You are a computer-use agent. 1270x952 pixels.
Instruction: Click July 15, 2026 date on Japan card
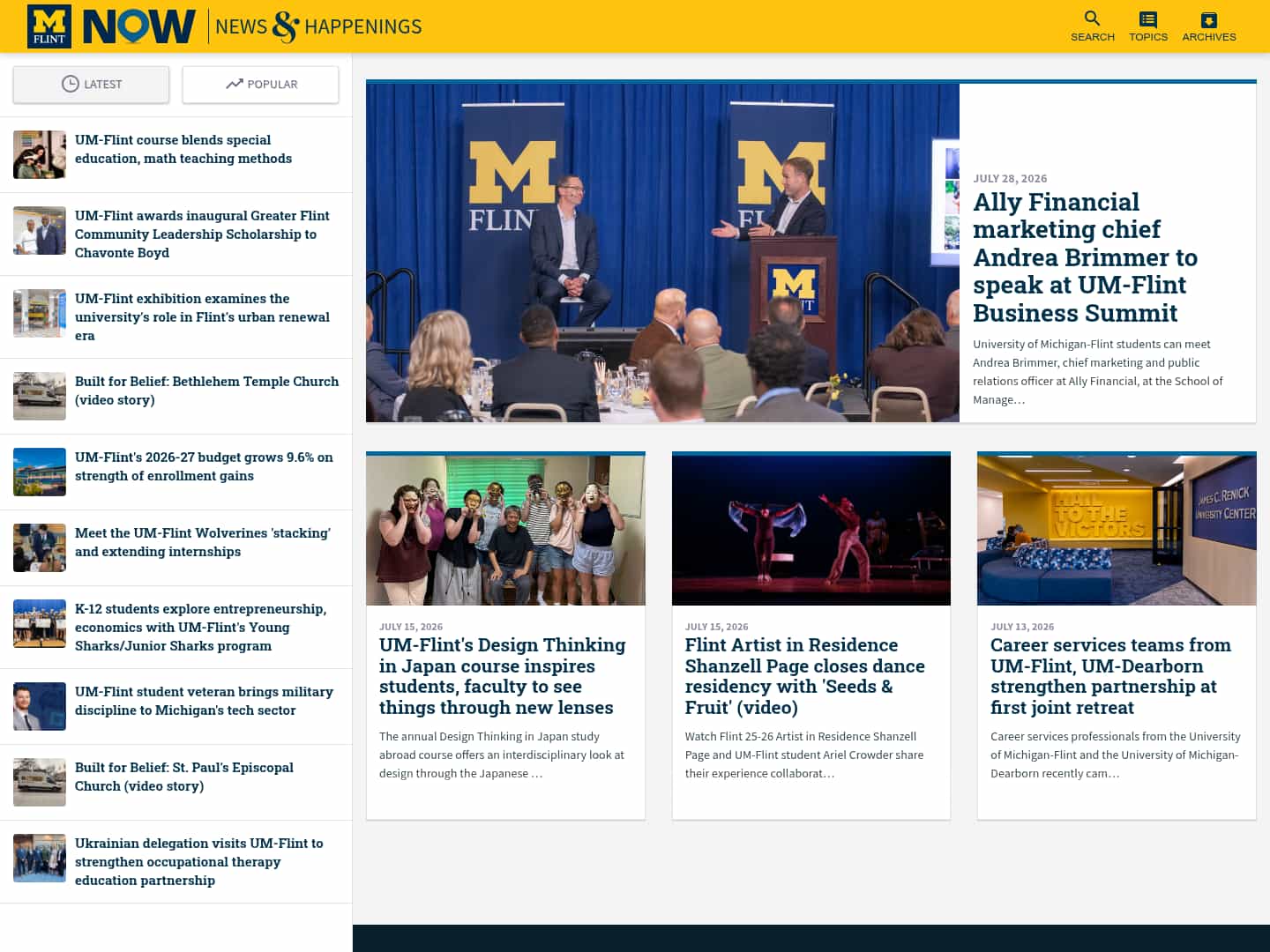pos(411,627)
